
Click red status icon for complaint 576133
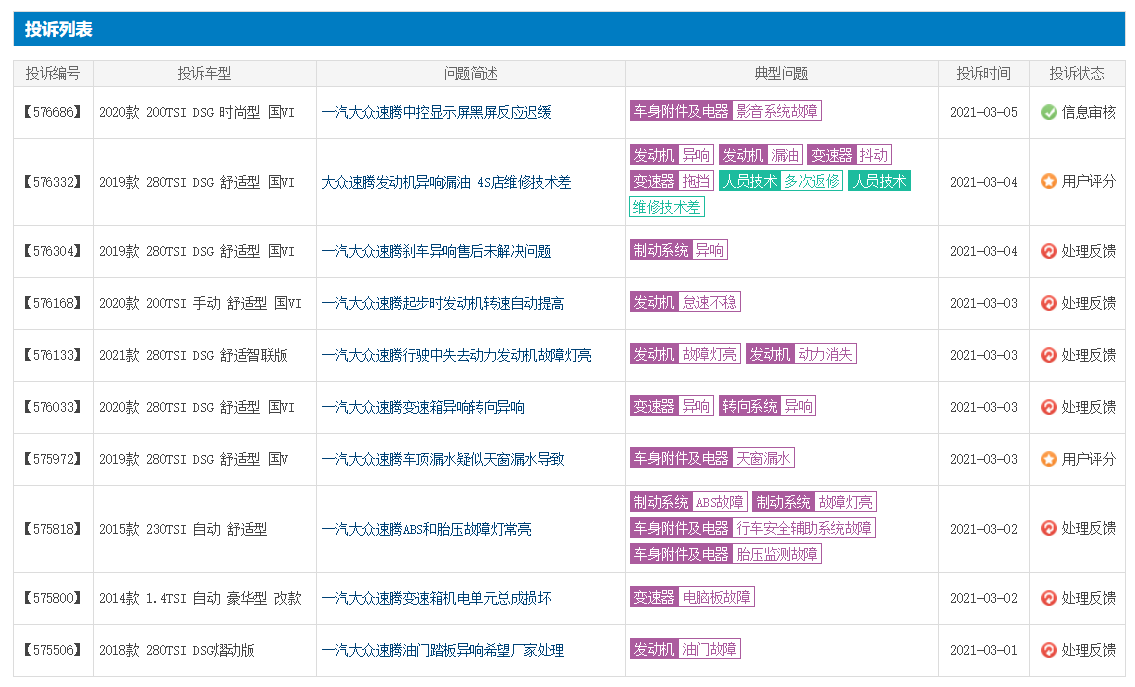click(x=1048, y=355)
